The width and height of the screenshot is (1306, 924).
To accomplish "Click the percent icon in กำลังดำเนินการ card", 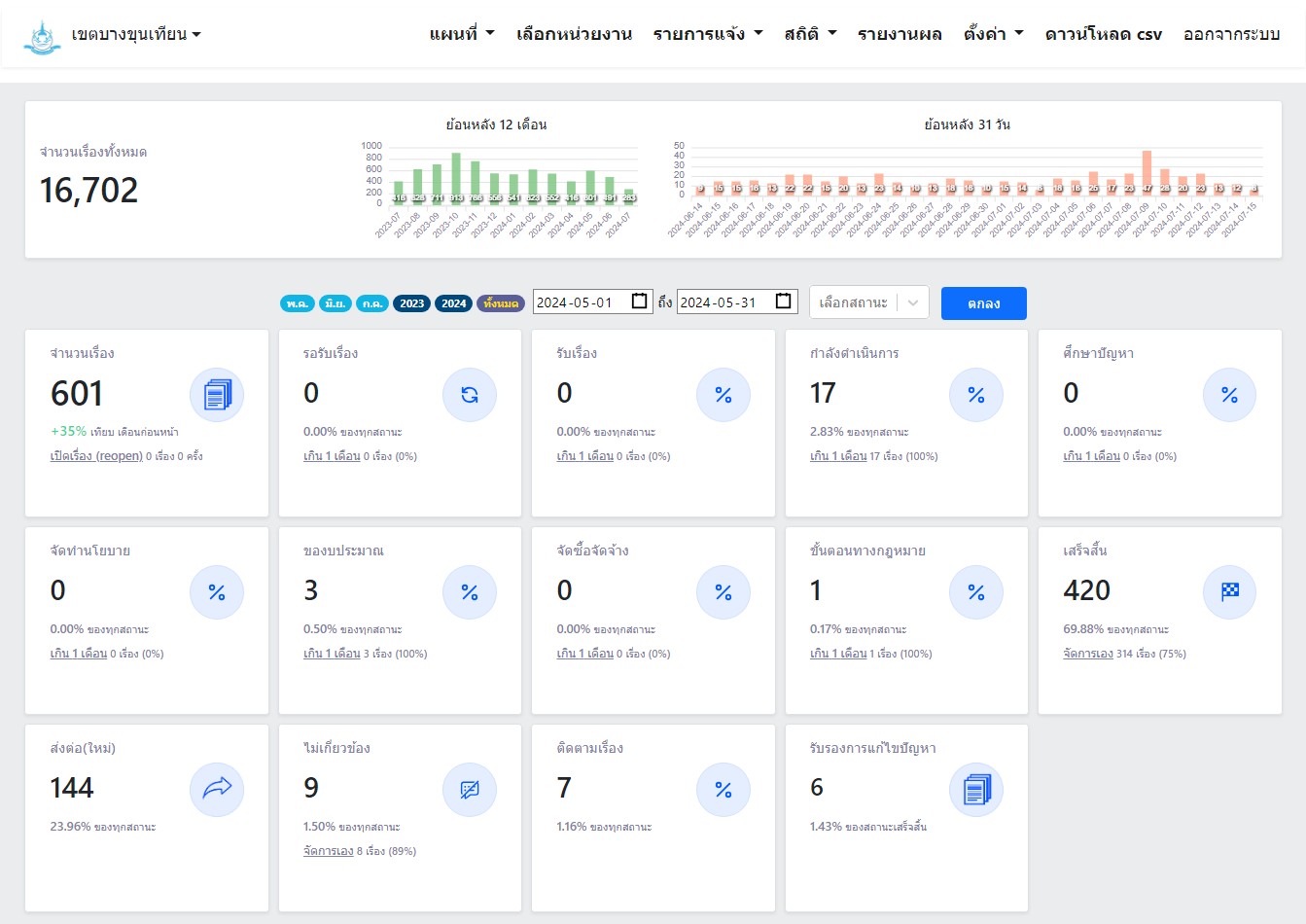I will (976, 395).
